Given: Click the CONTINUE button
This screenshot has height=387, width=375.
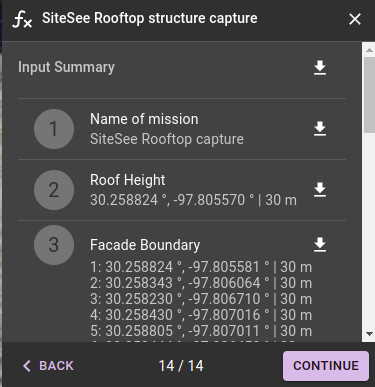Looking at the screenshot, I should point(326,366).
